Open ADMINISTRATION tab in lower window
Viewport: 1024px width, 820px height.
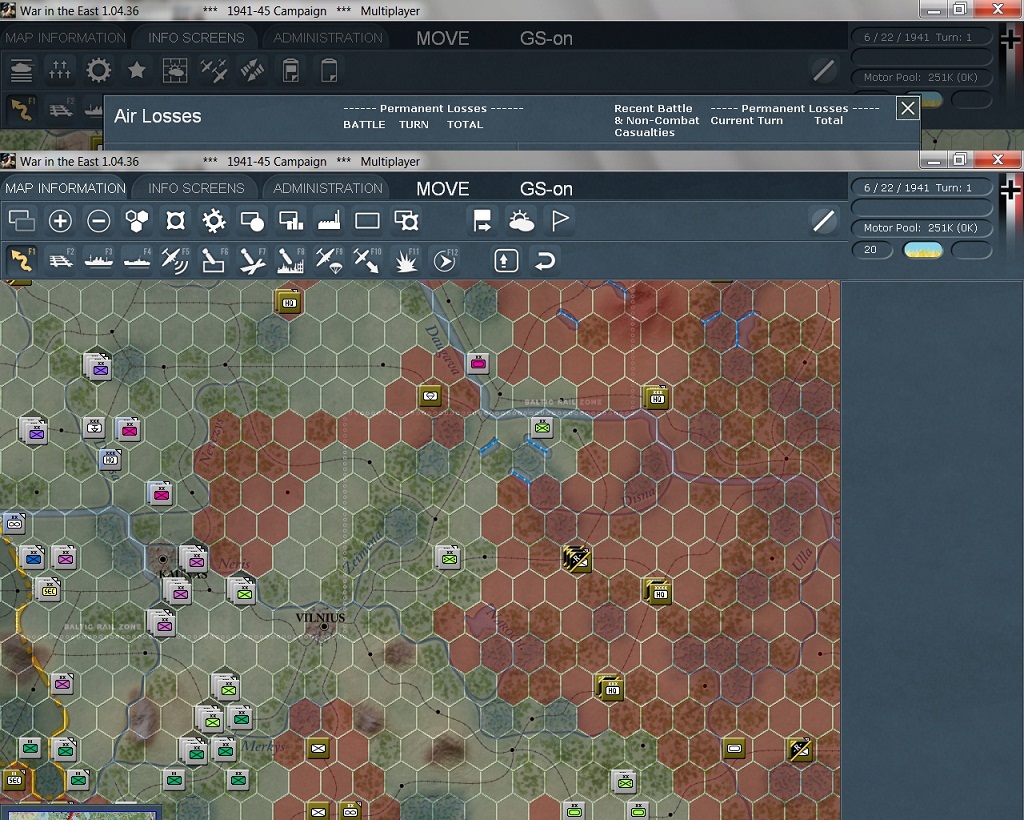tap(328, 188)
